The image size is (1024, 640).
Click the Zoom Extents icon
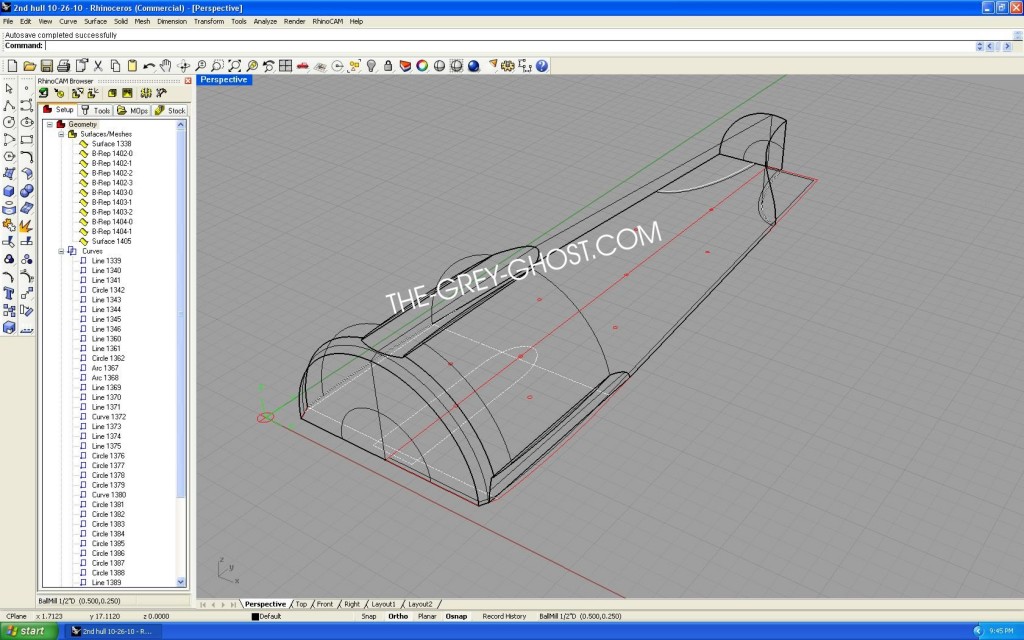(x=234, y=66)
